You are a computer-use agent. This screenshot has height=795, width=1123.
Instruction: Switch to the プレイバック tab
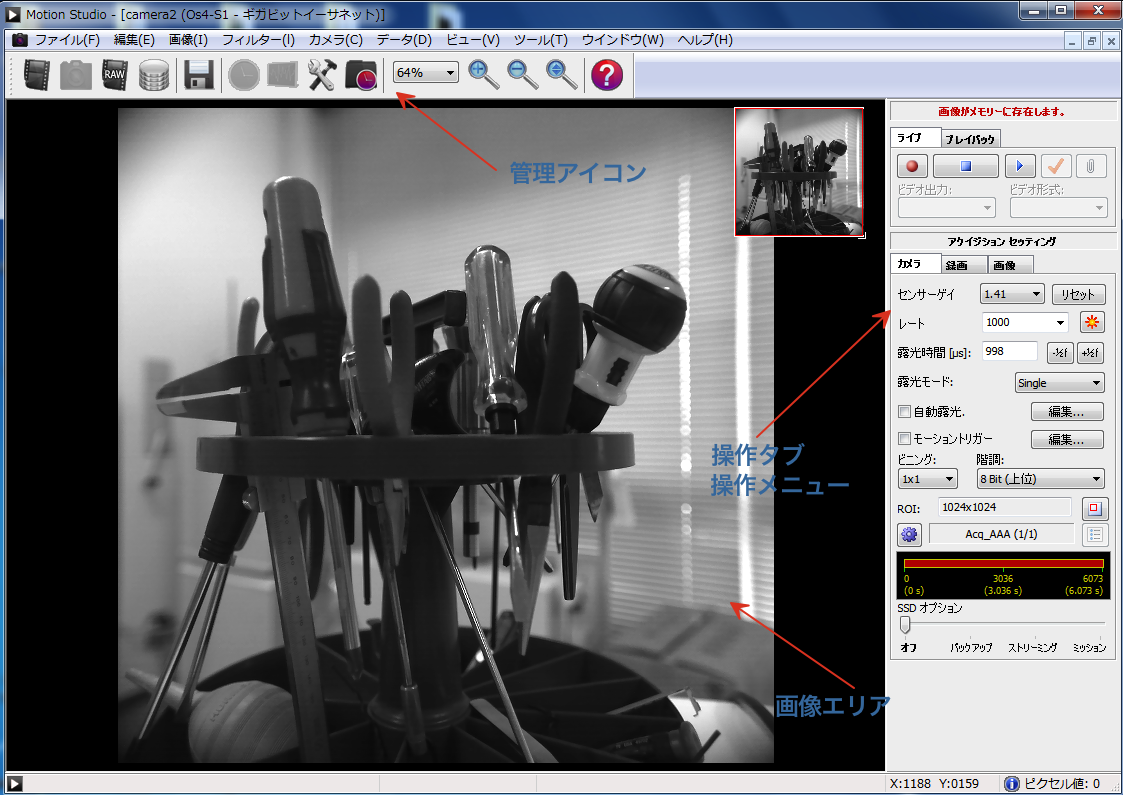click(970, 139)
